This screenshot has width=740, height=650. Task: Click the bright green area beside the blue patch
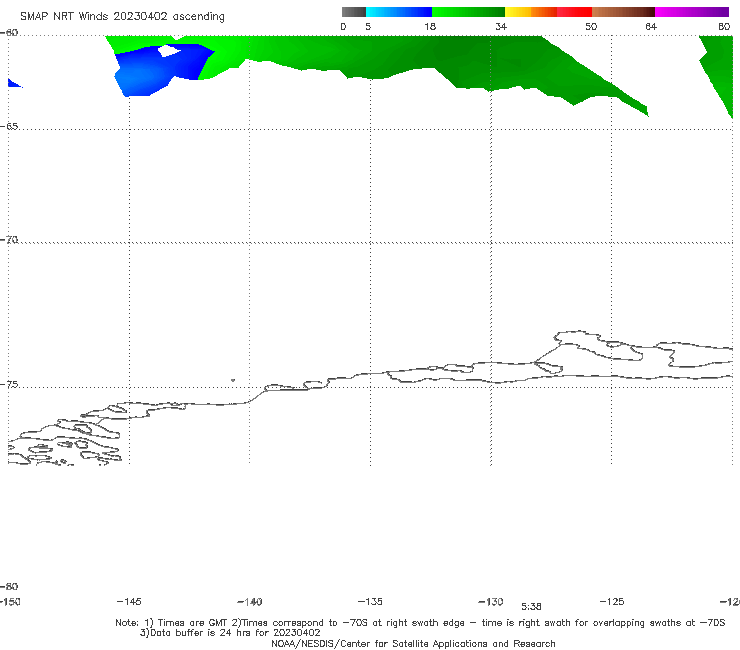(222, 59)
